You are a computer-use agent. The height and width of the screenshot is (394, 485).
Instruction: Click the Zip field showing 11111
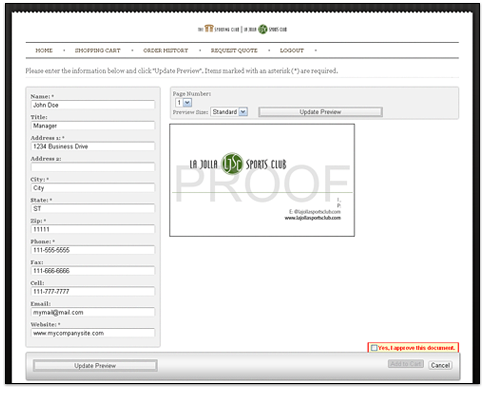coord(93,229)
